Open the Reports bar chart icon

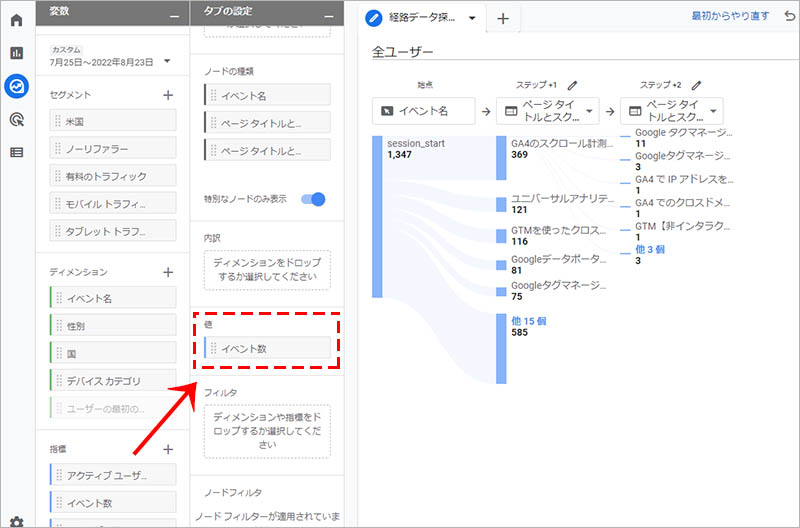(16, 53)
